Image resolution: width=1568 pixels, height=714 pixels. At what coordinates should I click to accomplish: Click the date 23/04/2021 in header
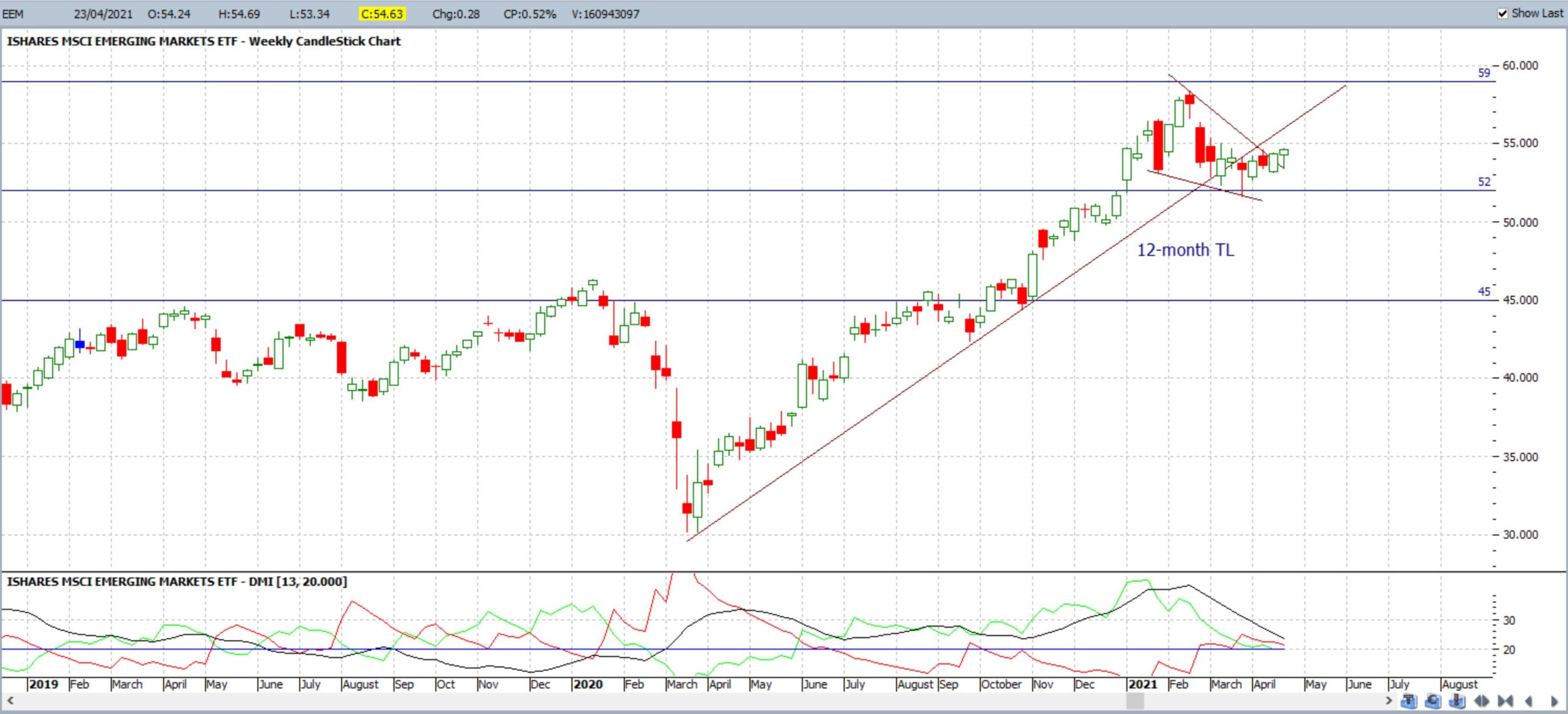click(103, 14)
